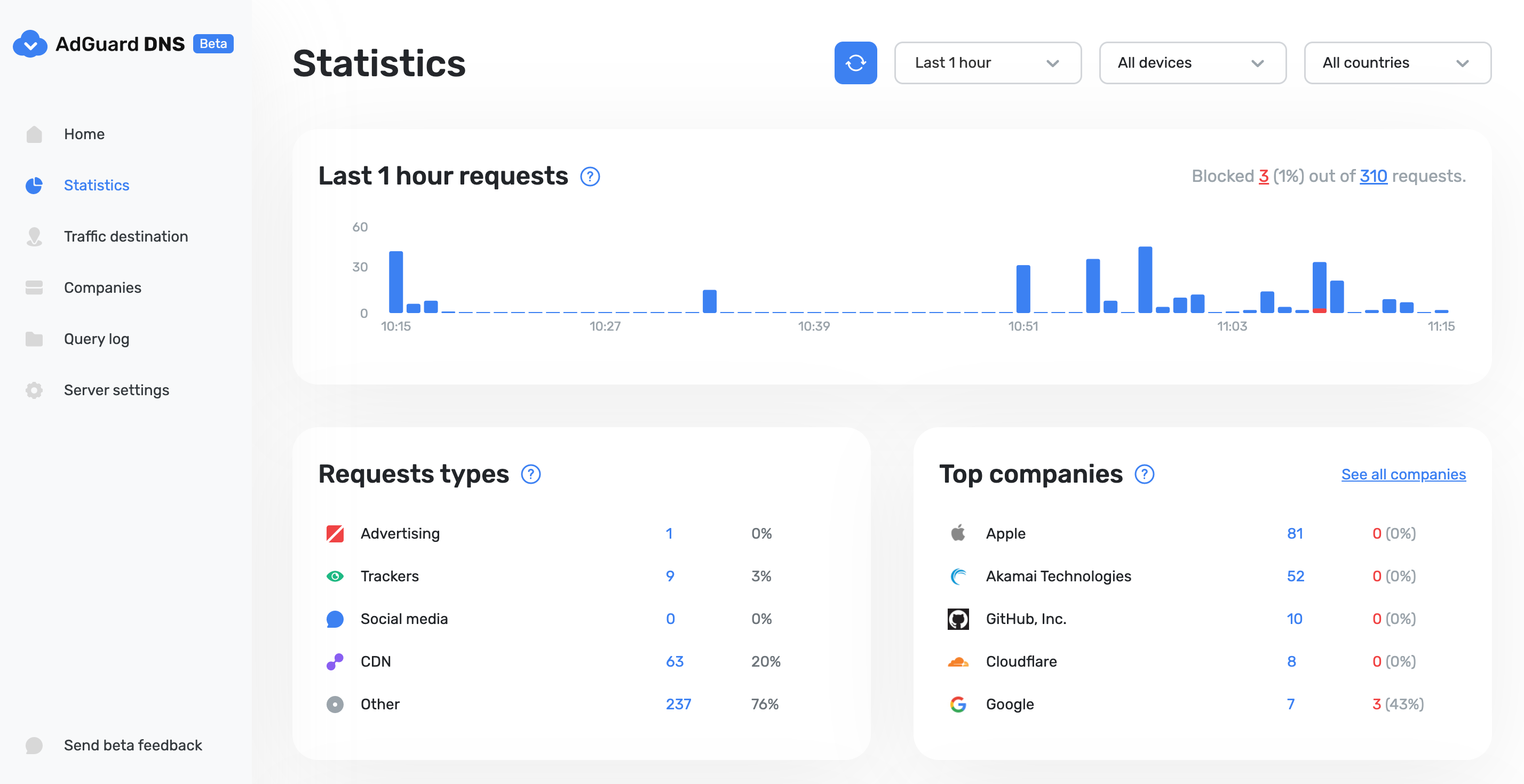Open the See all companies link
The height and width of the screenshot is (784, 1524).
pyautogui.click(x=1403, y=474)
